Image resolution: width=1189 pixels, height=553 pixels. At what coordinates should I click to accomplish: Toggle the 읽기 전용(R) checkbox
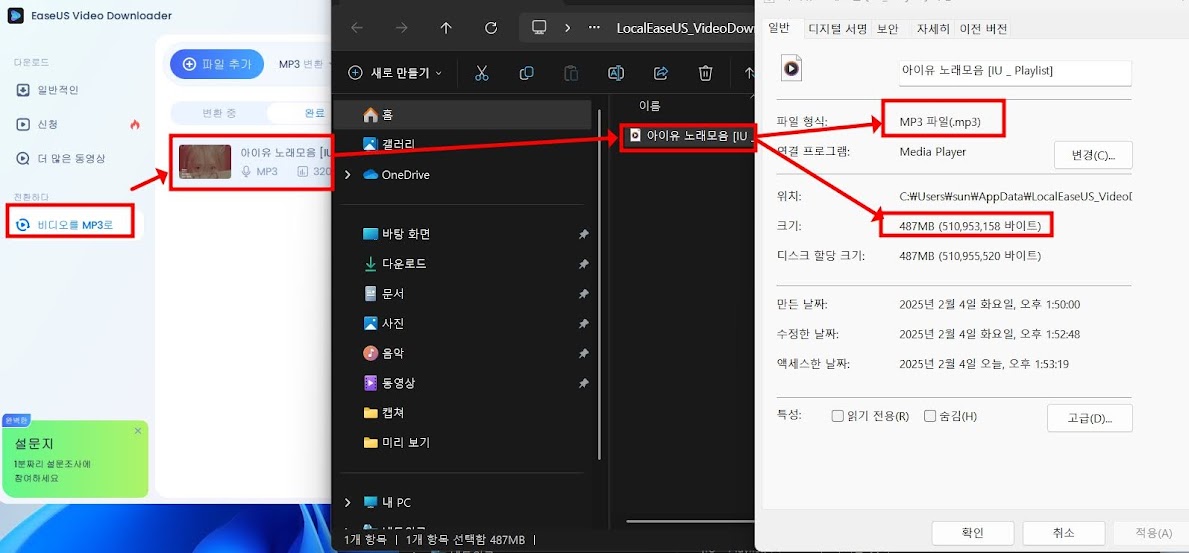click(837, 416)
